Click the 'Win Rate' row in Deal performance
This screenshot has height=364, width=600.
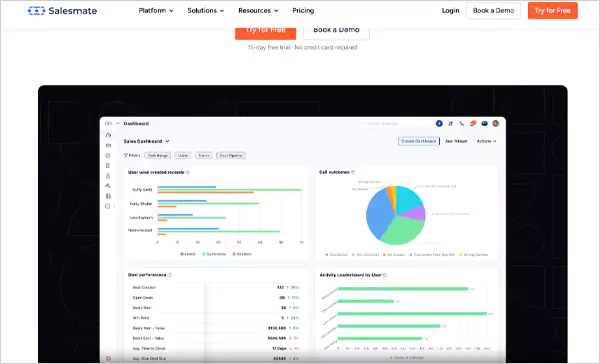(216, 318)
